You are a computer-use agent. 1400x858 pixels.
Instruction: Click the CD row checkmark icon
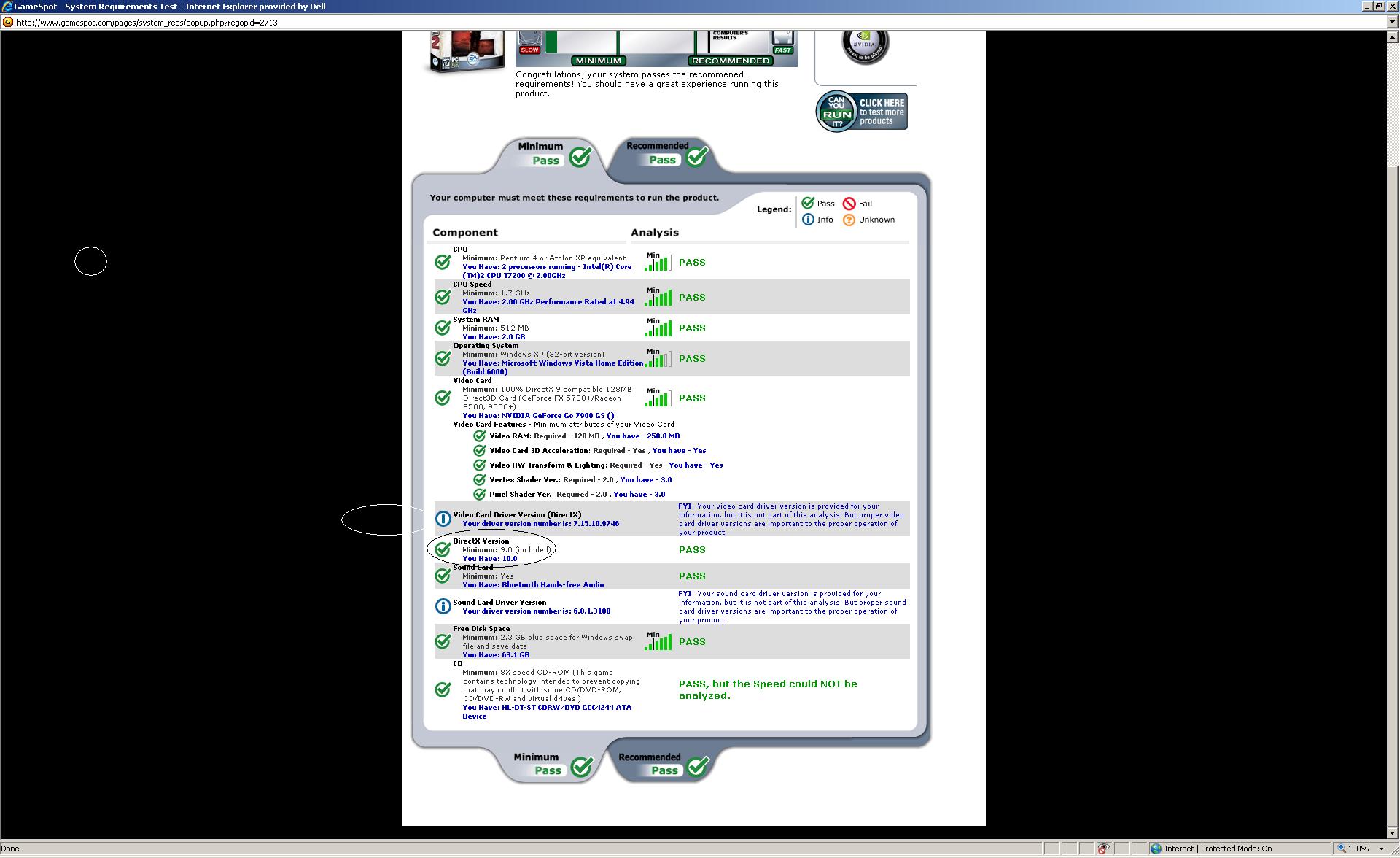(443, 689)
